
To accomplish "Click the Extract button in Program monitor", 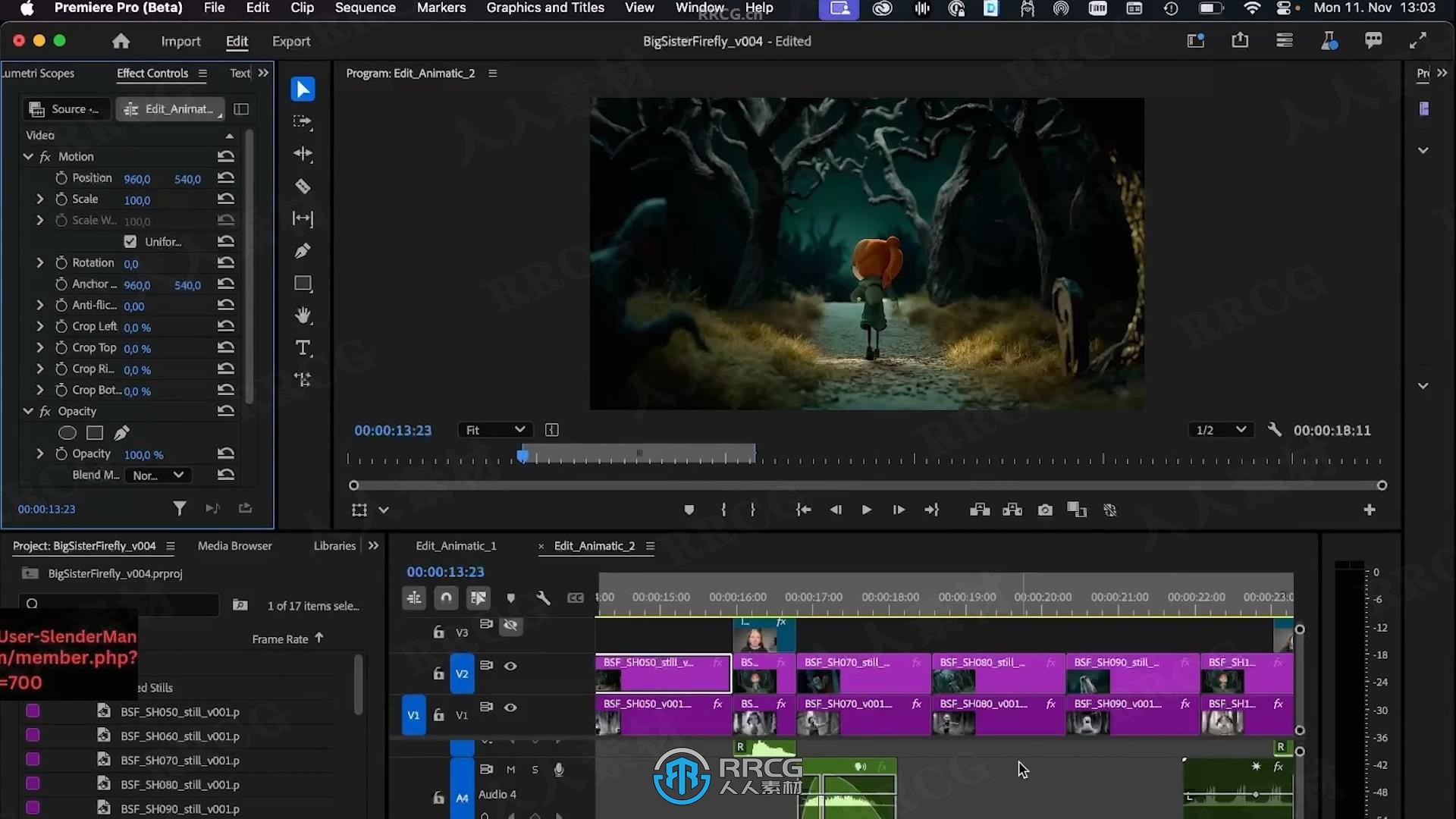I will [1012, 510].
